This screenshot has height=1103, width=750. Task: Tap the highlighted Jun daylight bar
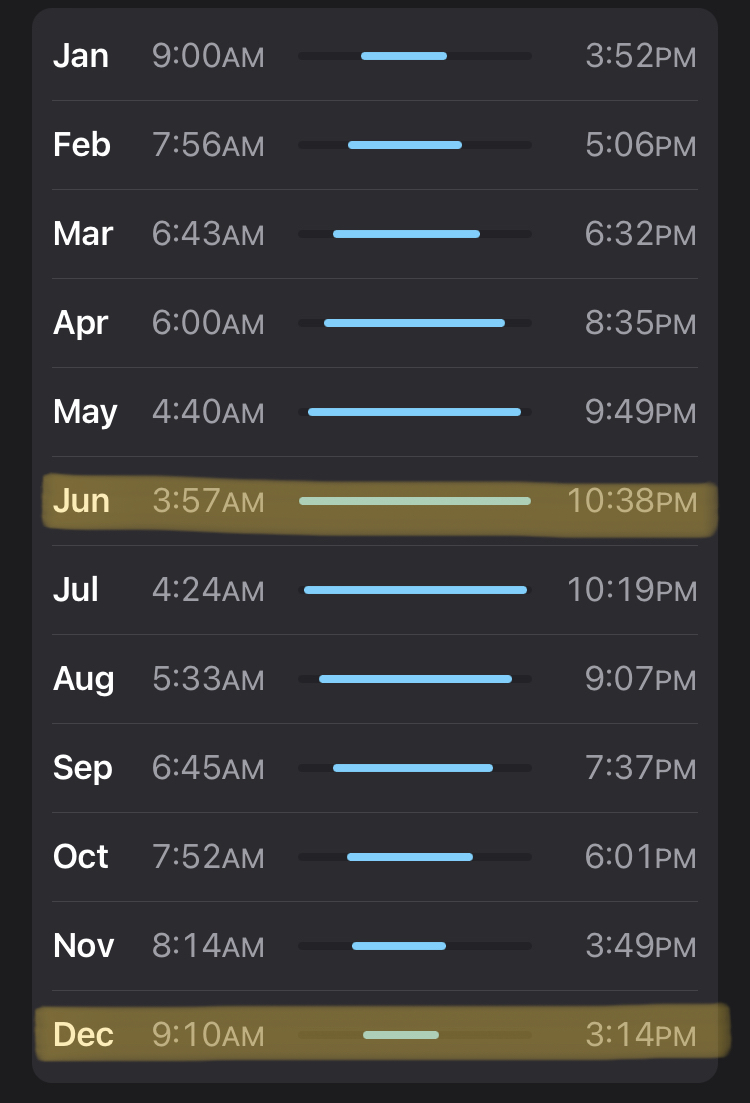415,501
